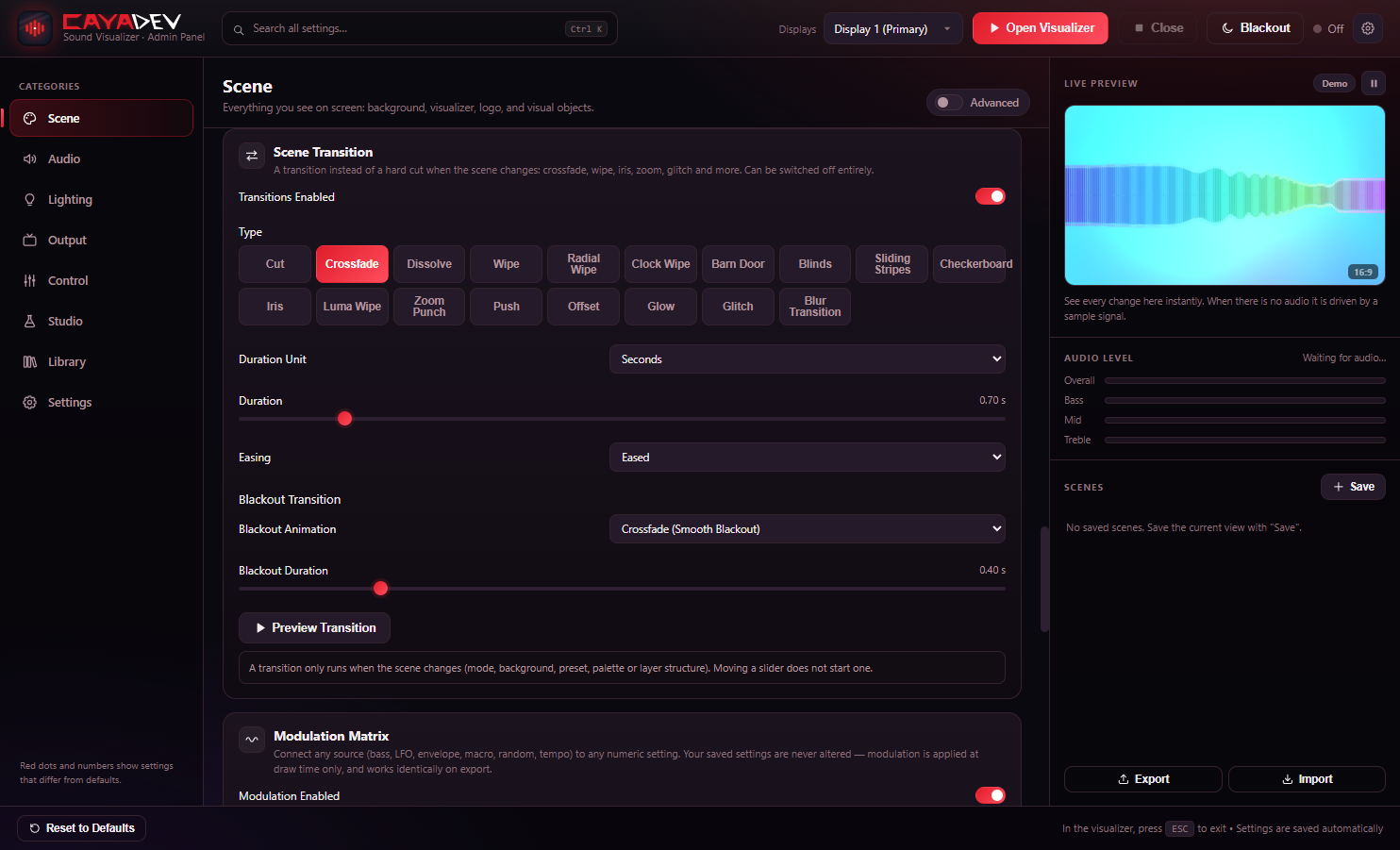Click the Audio speaker icon in sidebar
This screenshot has width=1400, height=850.
[30, 158]
